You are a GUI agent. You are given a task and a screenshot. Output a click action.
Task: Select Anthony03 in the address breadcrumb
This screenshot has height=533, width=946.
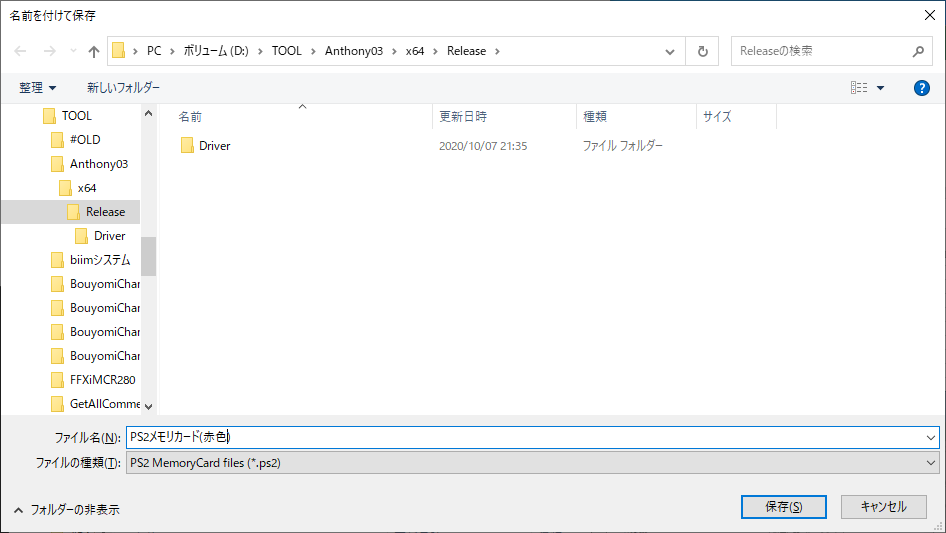[x=354, y=51]
